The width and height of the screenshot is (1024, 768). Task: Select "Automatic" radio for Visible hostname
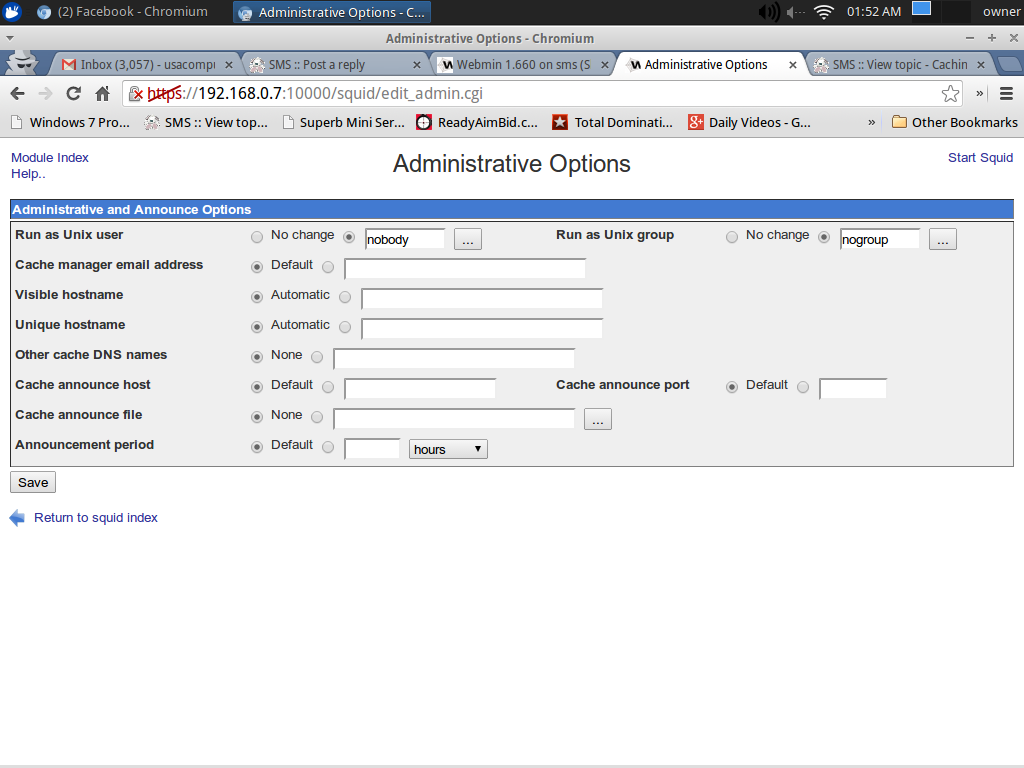257,297
